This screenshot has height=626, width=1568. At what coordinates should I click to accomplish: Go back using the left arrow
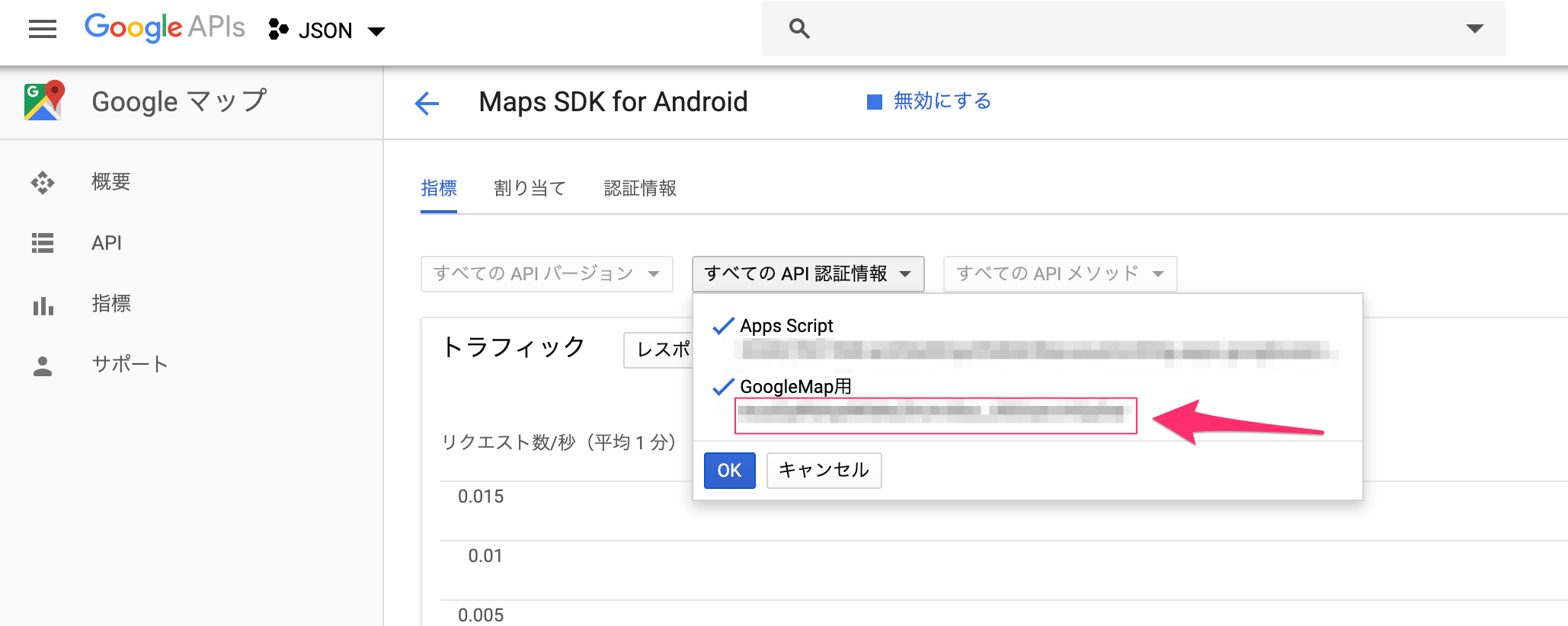point(427,103)
